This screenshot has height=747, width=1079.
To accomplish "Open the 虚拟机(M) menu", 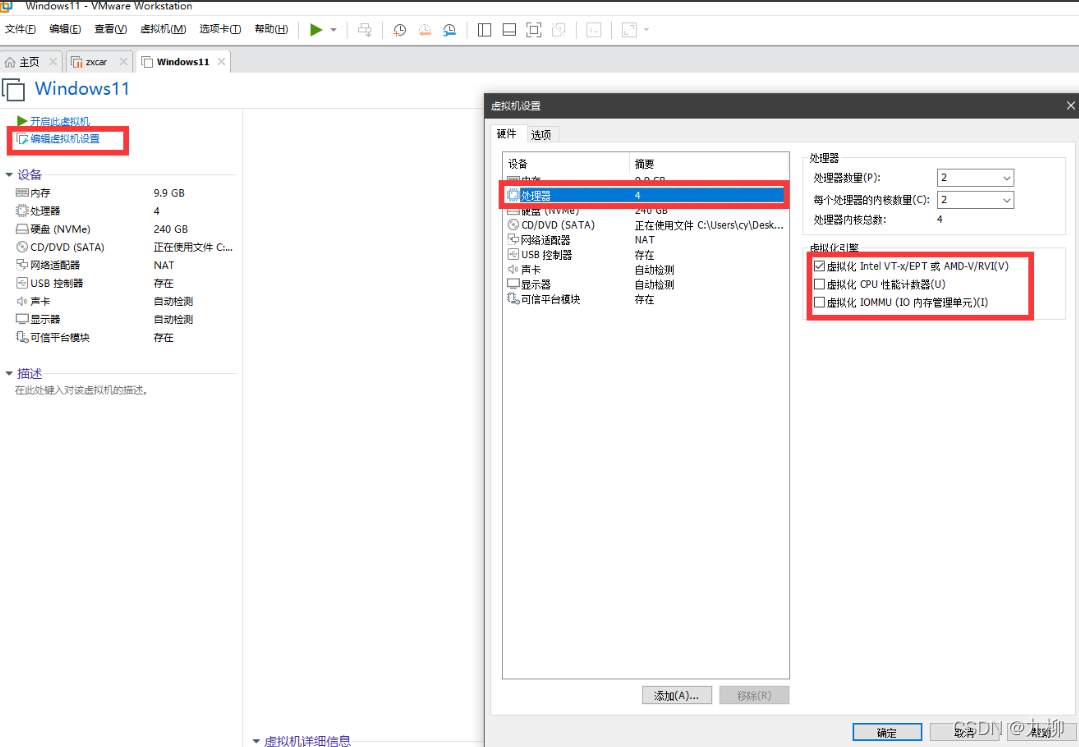I will pos(163,29).
